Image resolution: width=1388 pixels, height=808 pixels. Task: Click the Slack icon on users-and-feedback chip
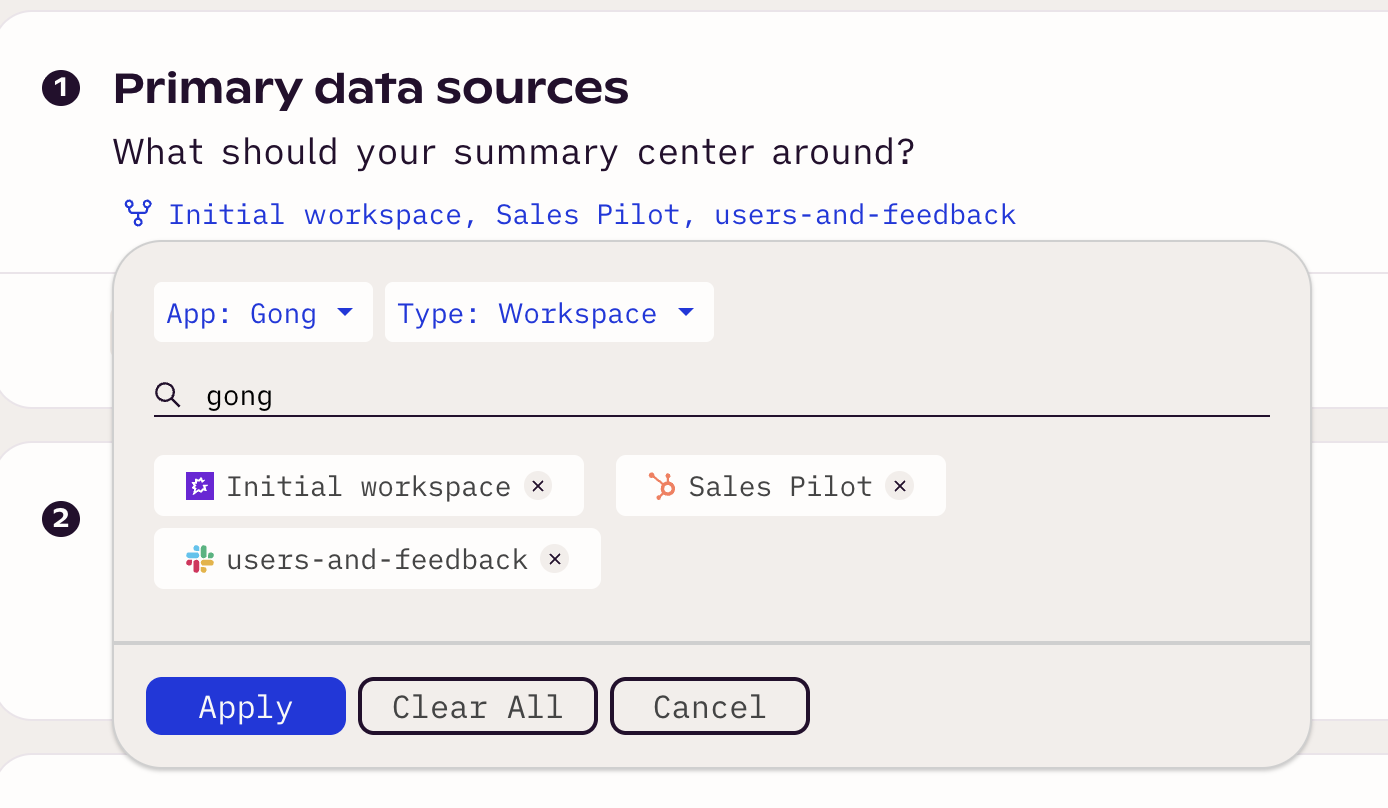[200, 559]
